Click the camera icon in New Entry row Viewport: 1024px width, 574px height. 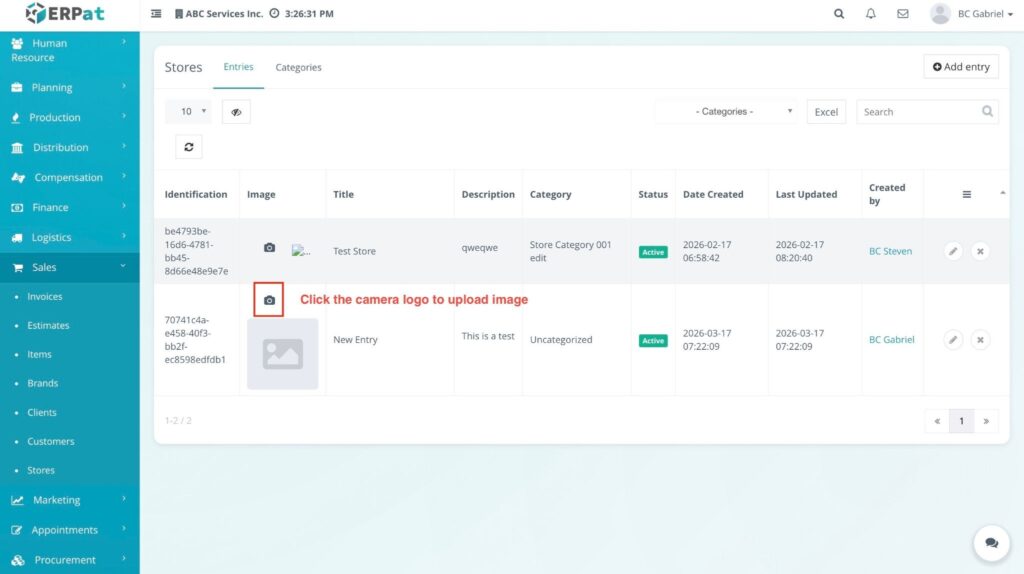coord(269,300)
